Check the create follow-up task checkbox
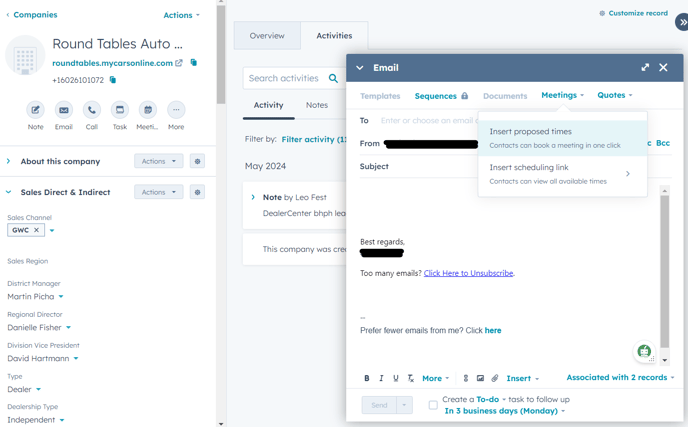 [433, 405]
